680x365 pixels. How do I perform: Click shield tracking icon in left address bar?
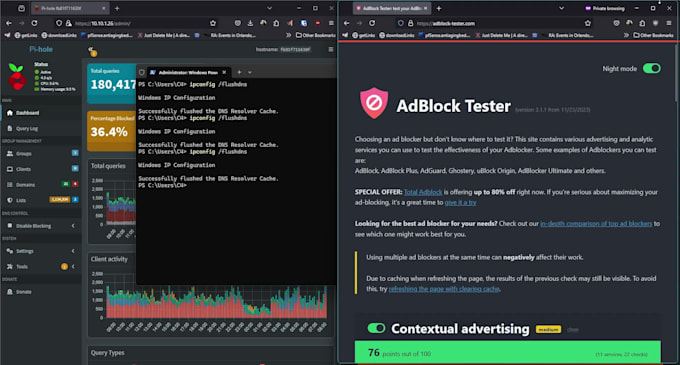pyautogui.click(x=59, y=23)
